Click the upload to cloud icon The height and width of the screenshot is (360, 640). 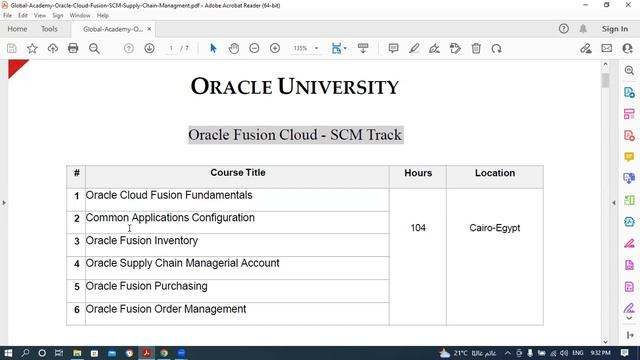(53, 49)
